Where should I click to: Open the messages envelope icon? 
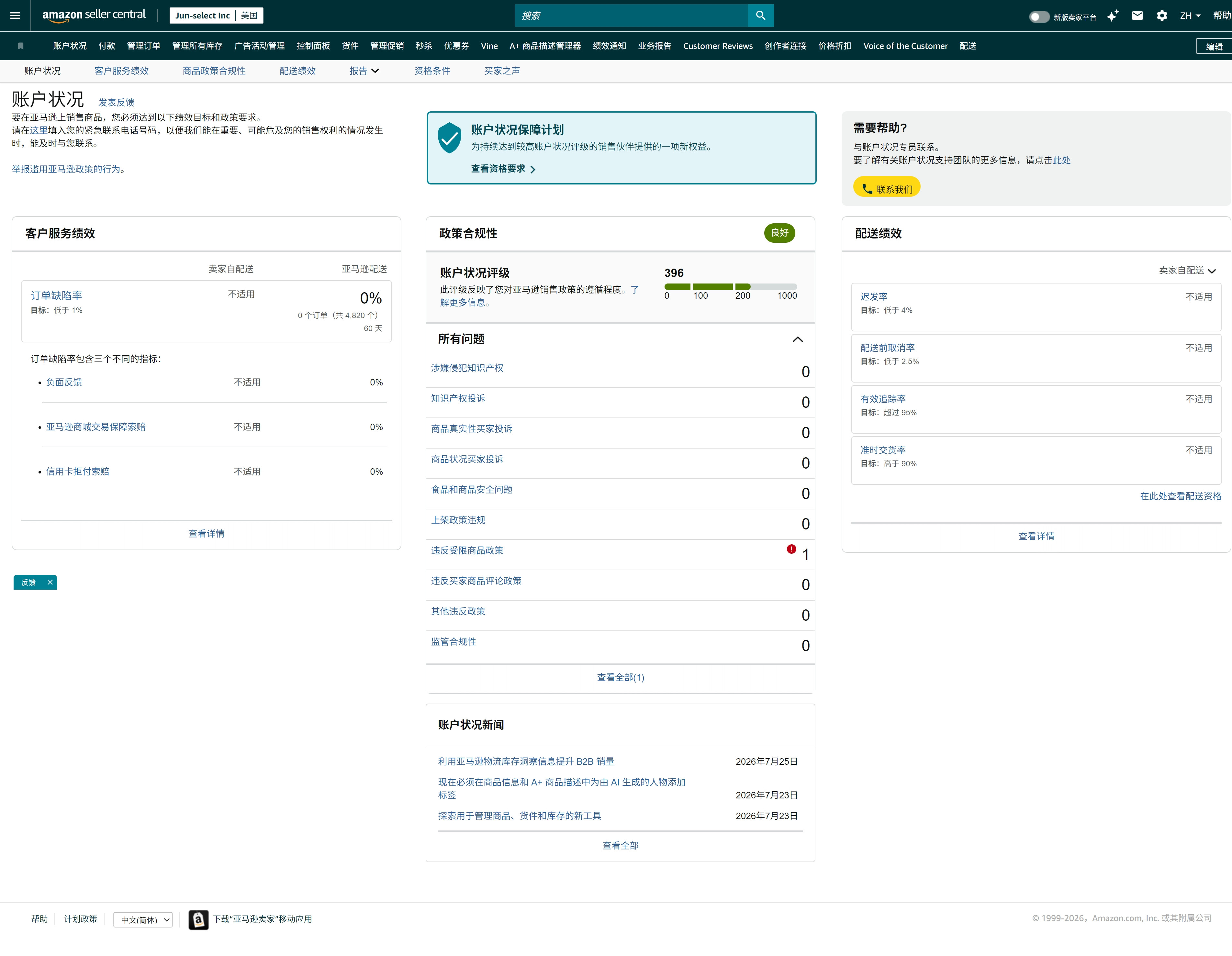[1137, 16]
